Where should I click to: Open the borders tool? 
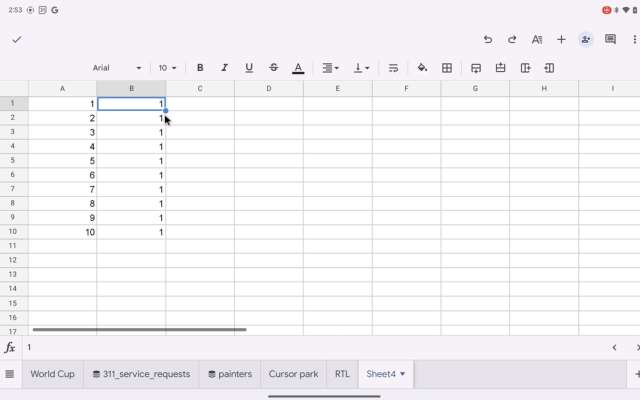tap(447, 68)
